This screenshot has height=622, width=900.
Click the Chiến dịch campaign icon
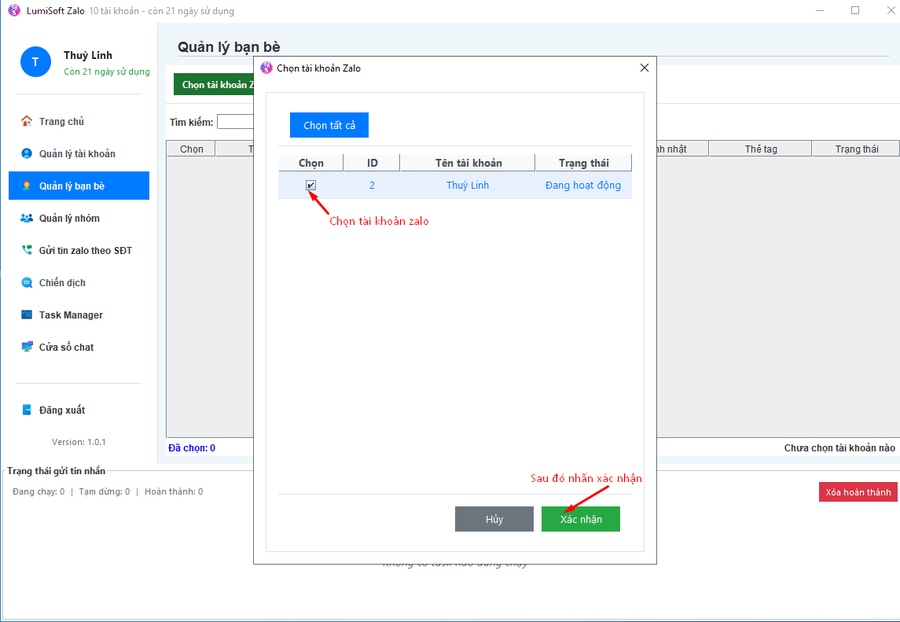[27, 283]
